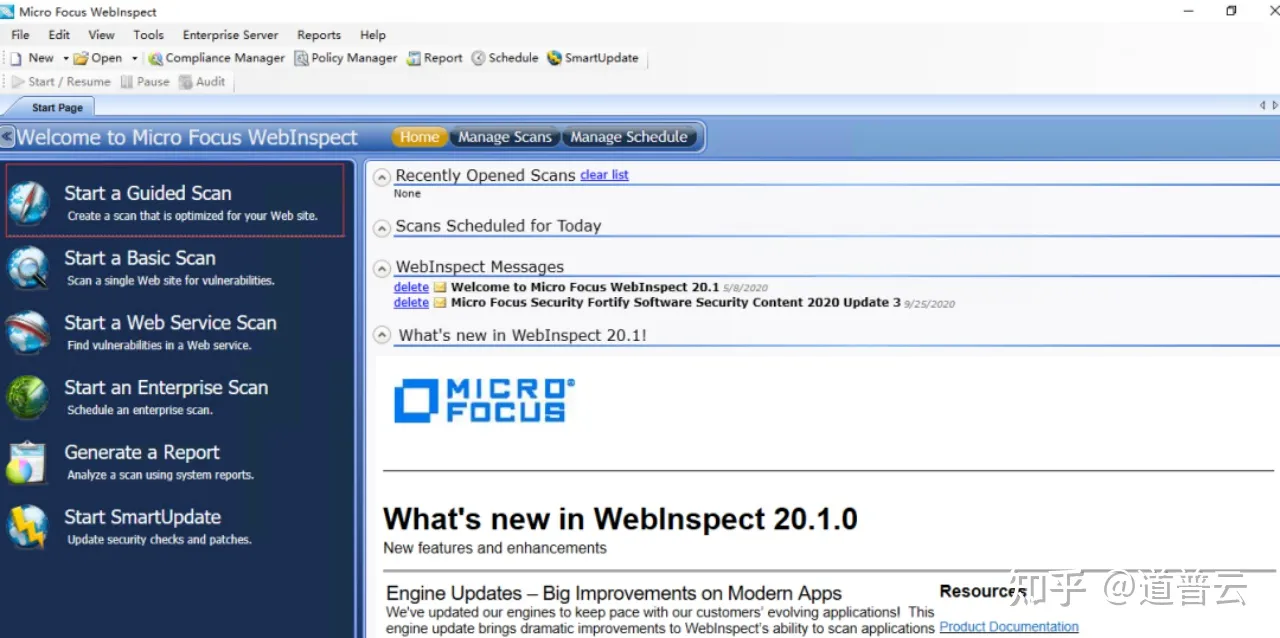Select Start a Web Service Scan

click(170, 323)
